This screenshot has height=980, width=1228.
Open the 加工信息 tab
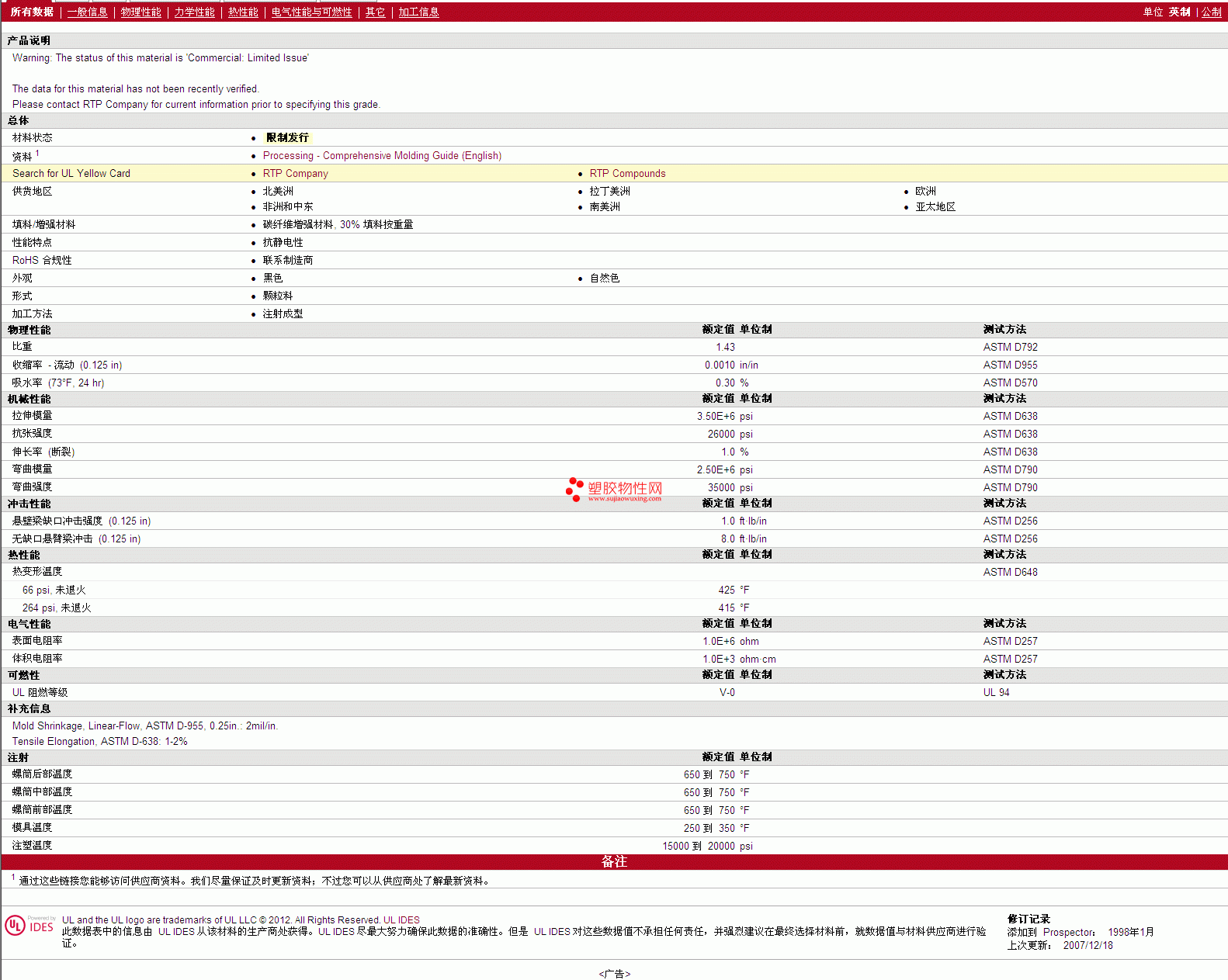tap(418, 12)
